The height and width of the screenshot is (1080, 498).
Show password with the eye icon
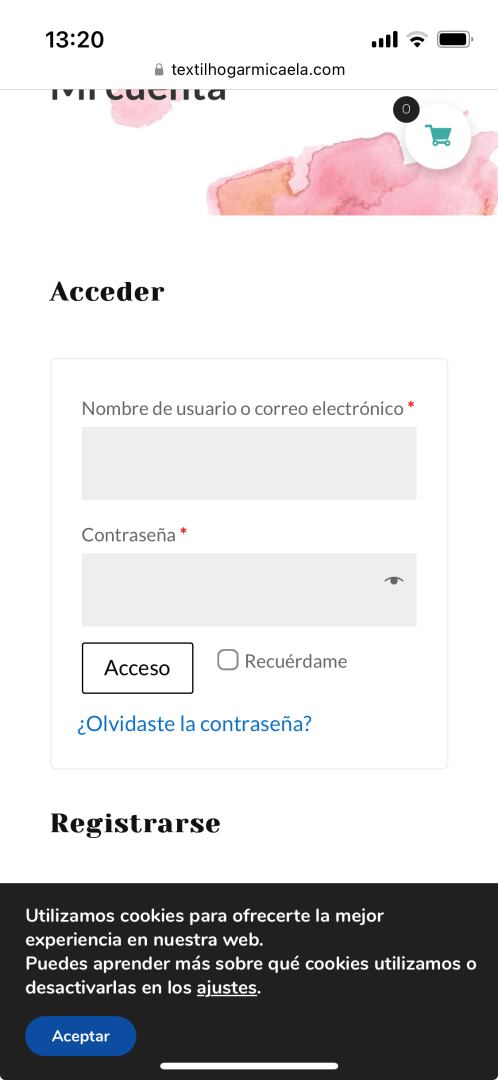393,581
